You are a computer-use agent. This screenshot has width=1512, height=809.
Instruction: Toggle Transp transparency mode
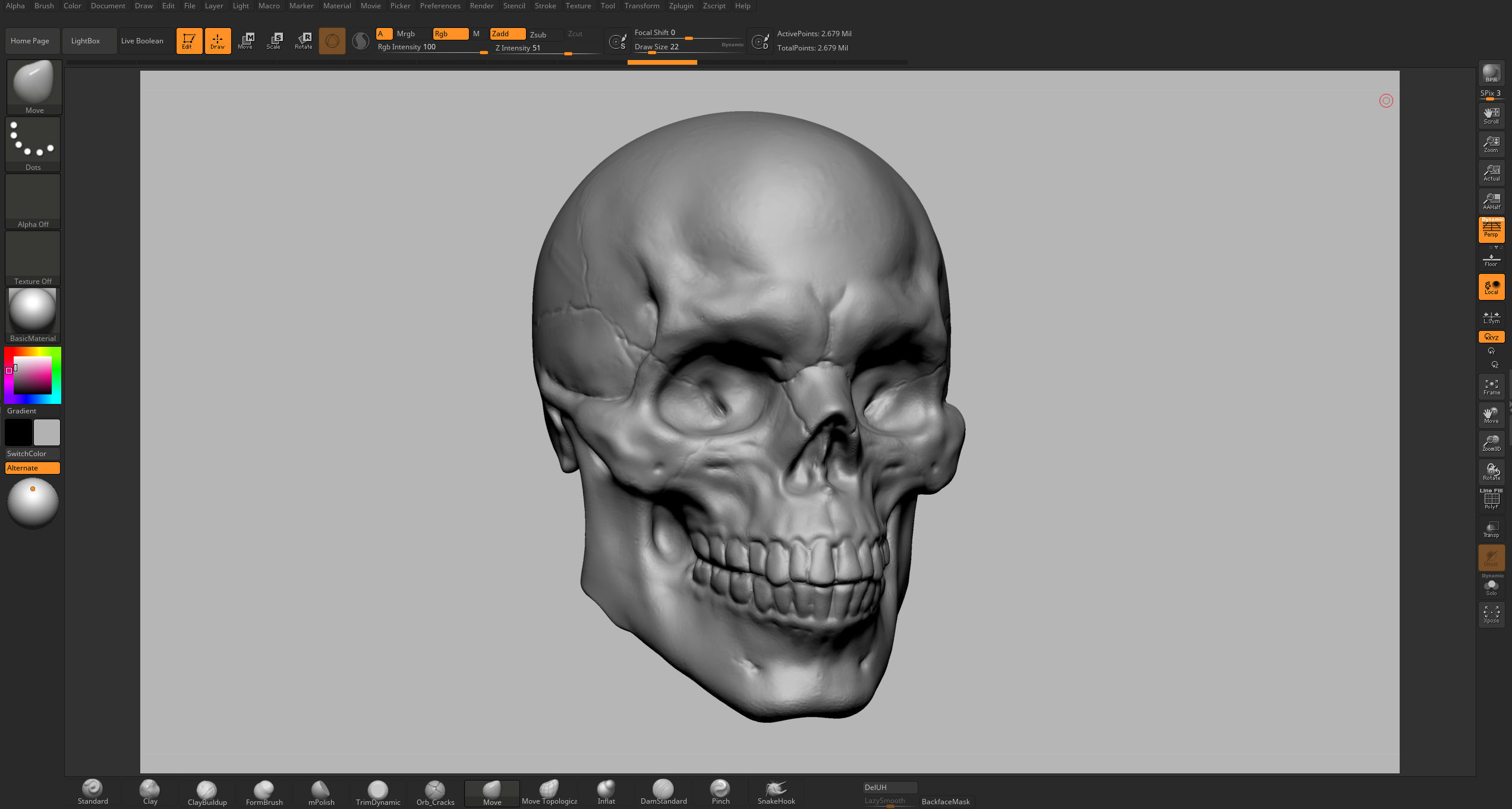[1491, 529]
